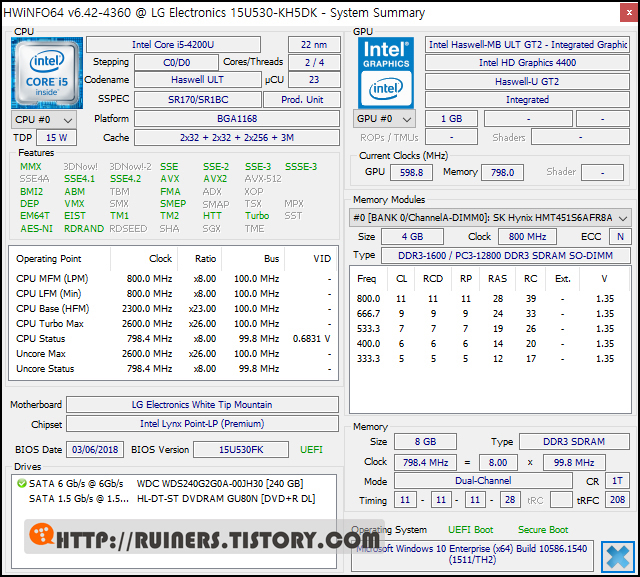Screen dimensions: 640x577
Task: Open the GPU #0 selector dropdown
Action: [x=384, y=119]
